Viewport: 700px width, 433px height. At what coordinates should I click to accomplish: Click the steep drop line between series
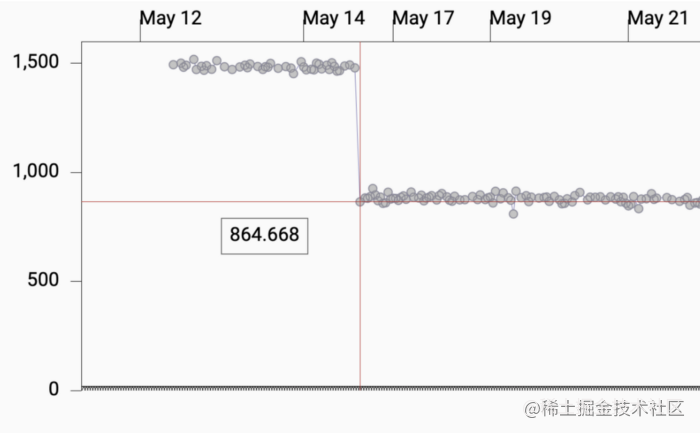[358, 134]
